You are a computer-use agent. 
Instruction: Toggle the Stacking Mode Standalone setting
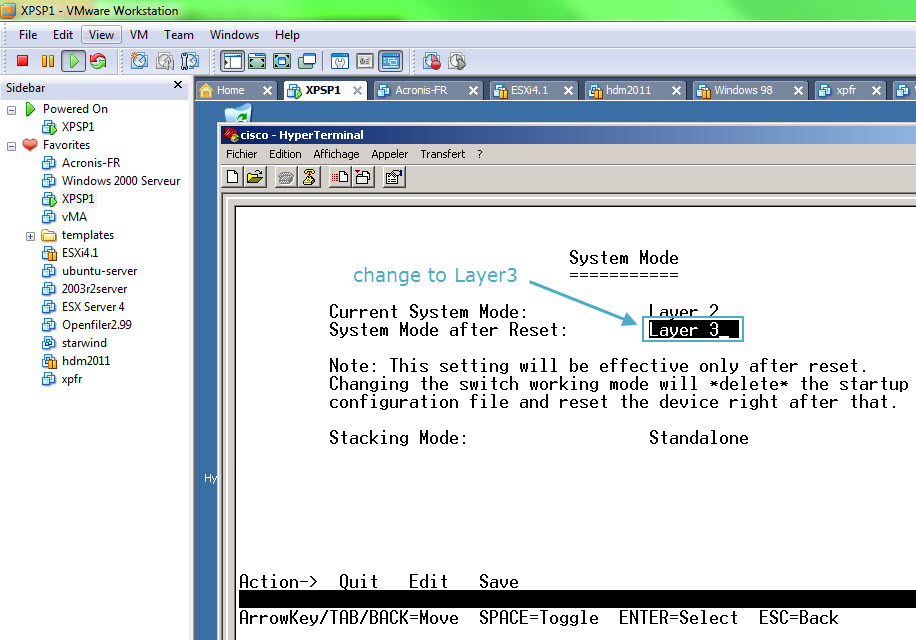(x=698, y=437)
